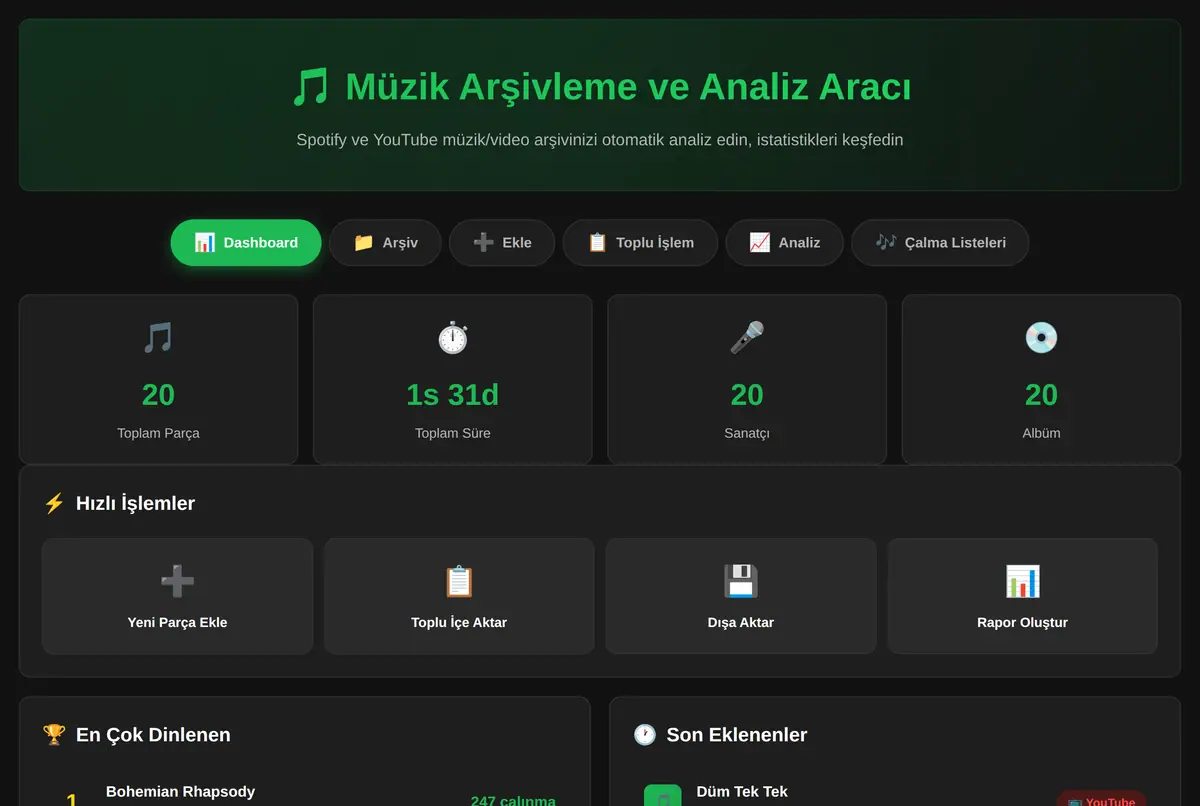The height and width of the screenshot is (806, 1200).
Task: Click the clock icon beside Son Eklenenler
Action: click(x=645, y=735)
